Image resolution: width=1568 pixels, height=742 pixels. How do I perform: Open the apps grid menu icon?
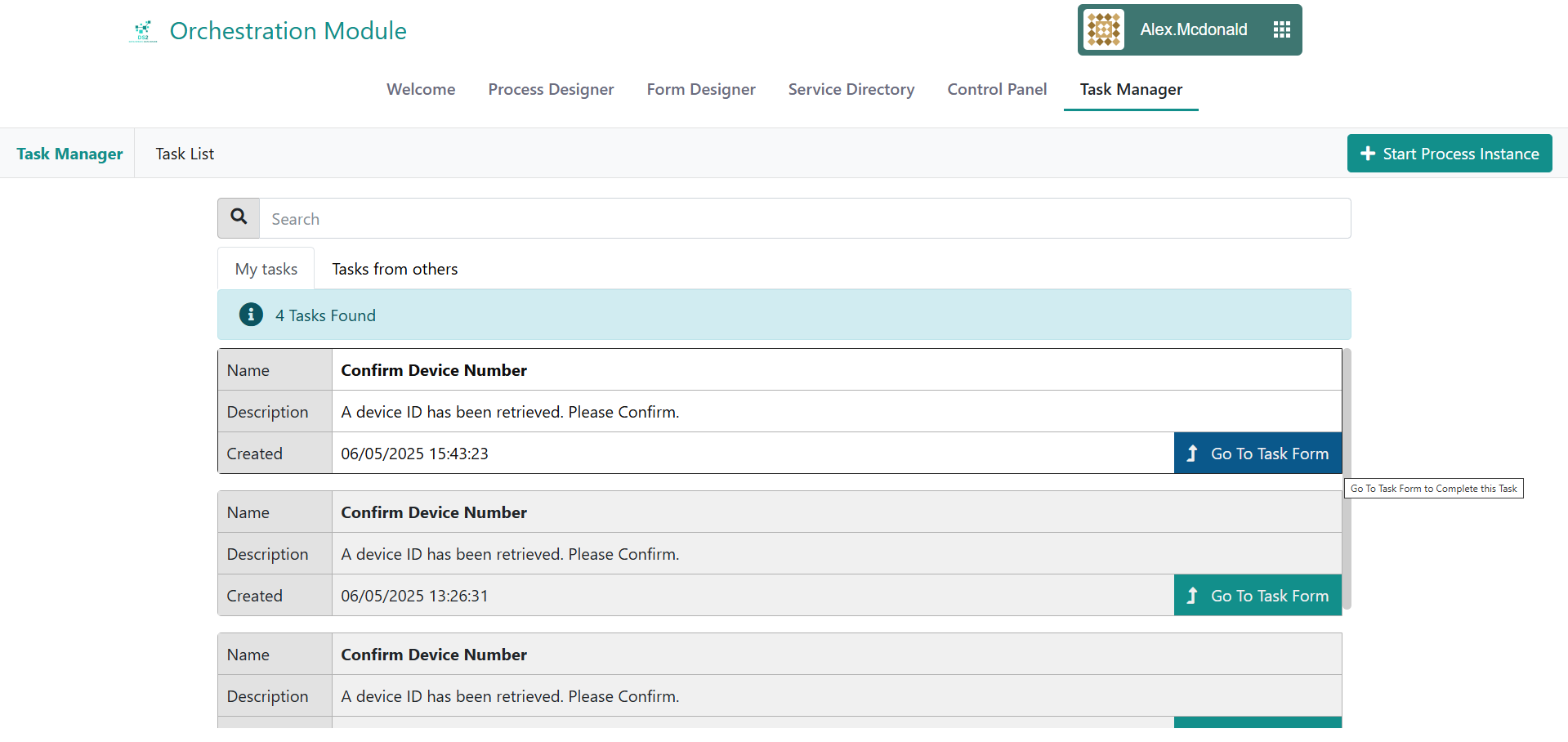(1281, 30)
